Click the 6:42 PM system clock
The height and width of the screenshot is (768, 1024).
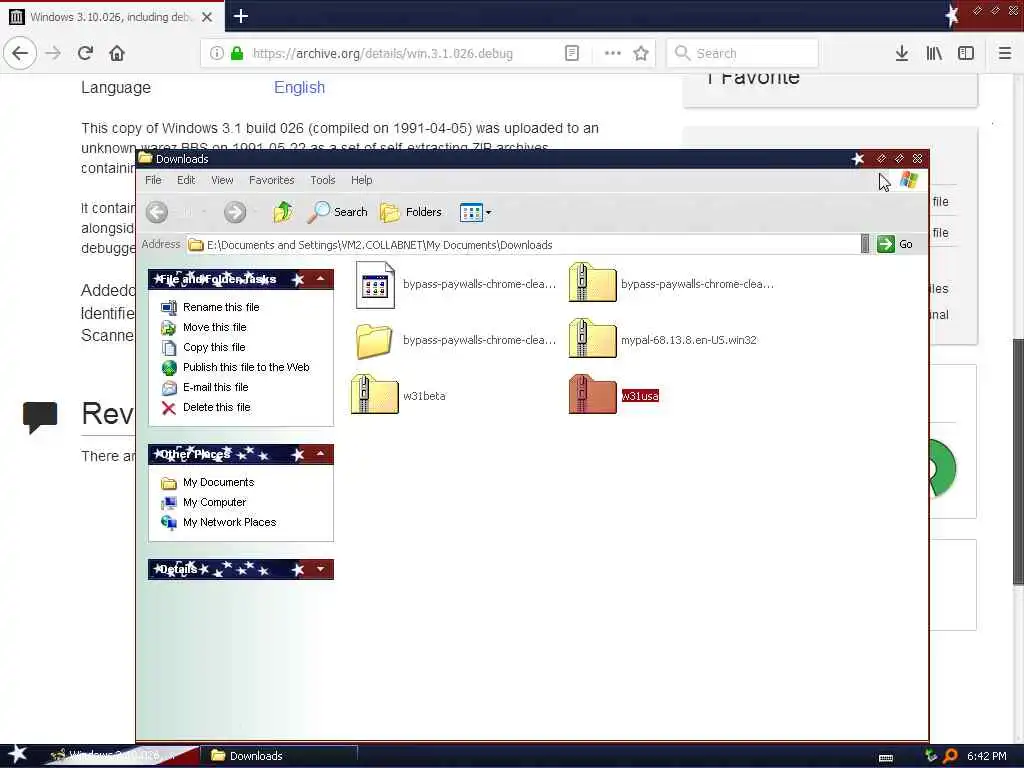(987, 756)
